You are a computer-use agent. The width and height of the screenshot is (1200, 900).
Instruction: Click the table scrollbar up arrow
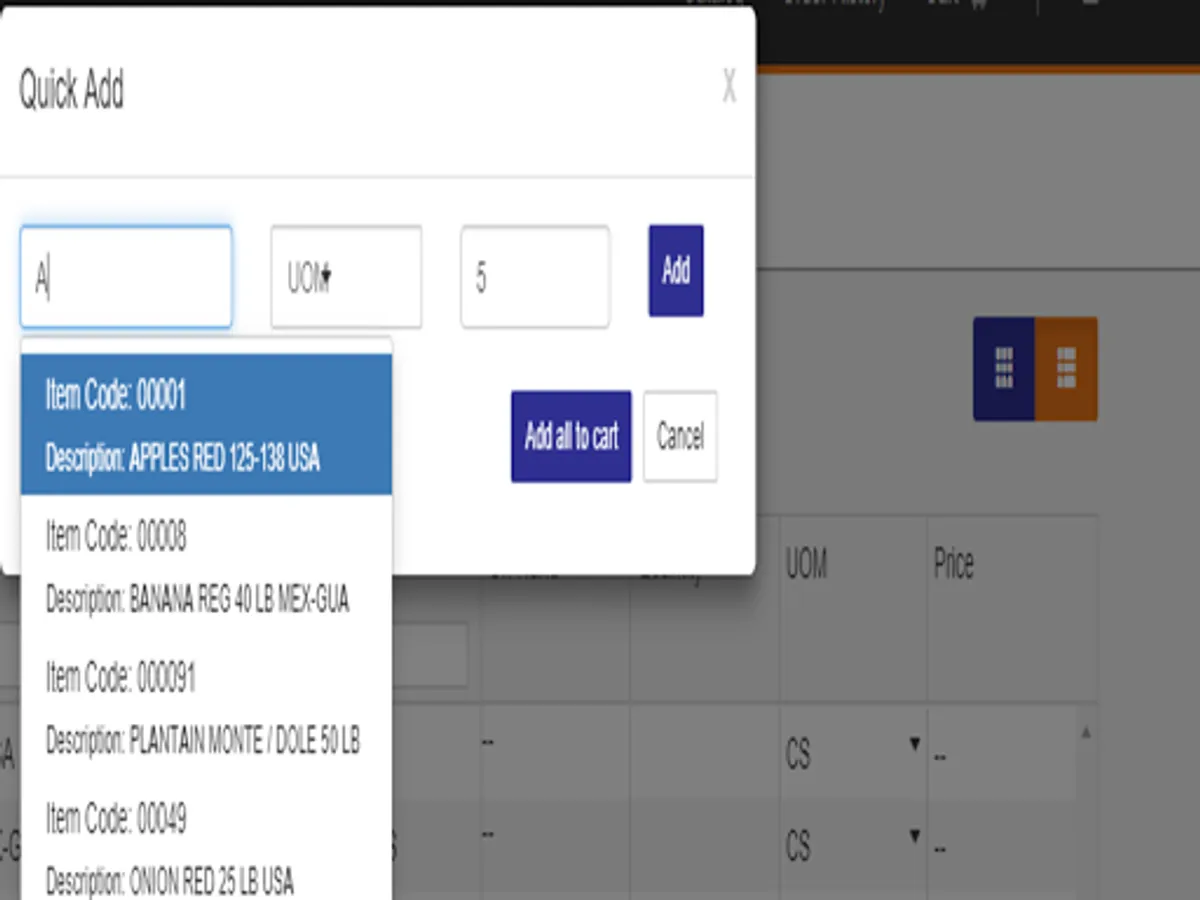click(x=1085, y=733)
